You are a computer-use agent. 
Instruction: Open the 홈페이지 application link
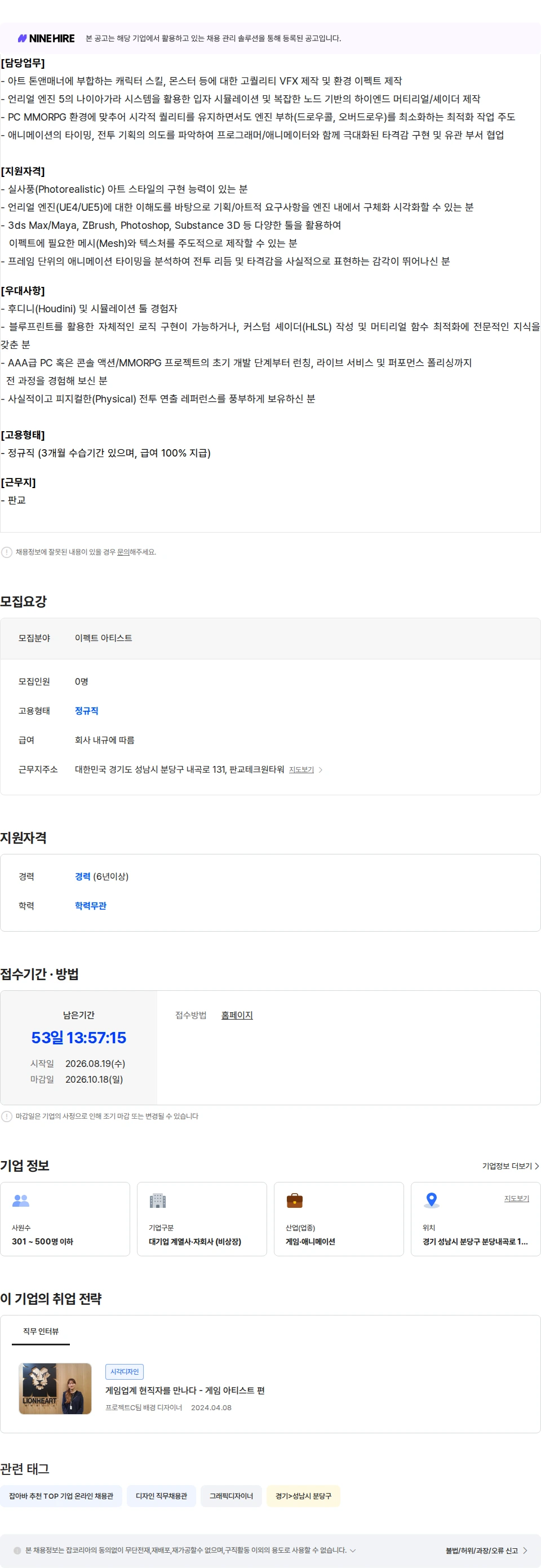tap(237, 1015)
